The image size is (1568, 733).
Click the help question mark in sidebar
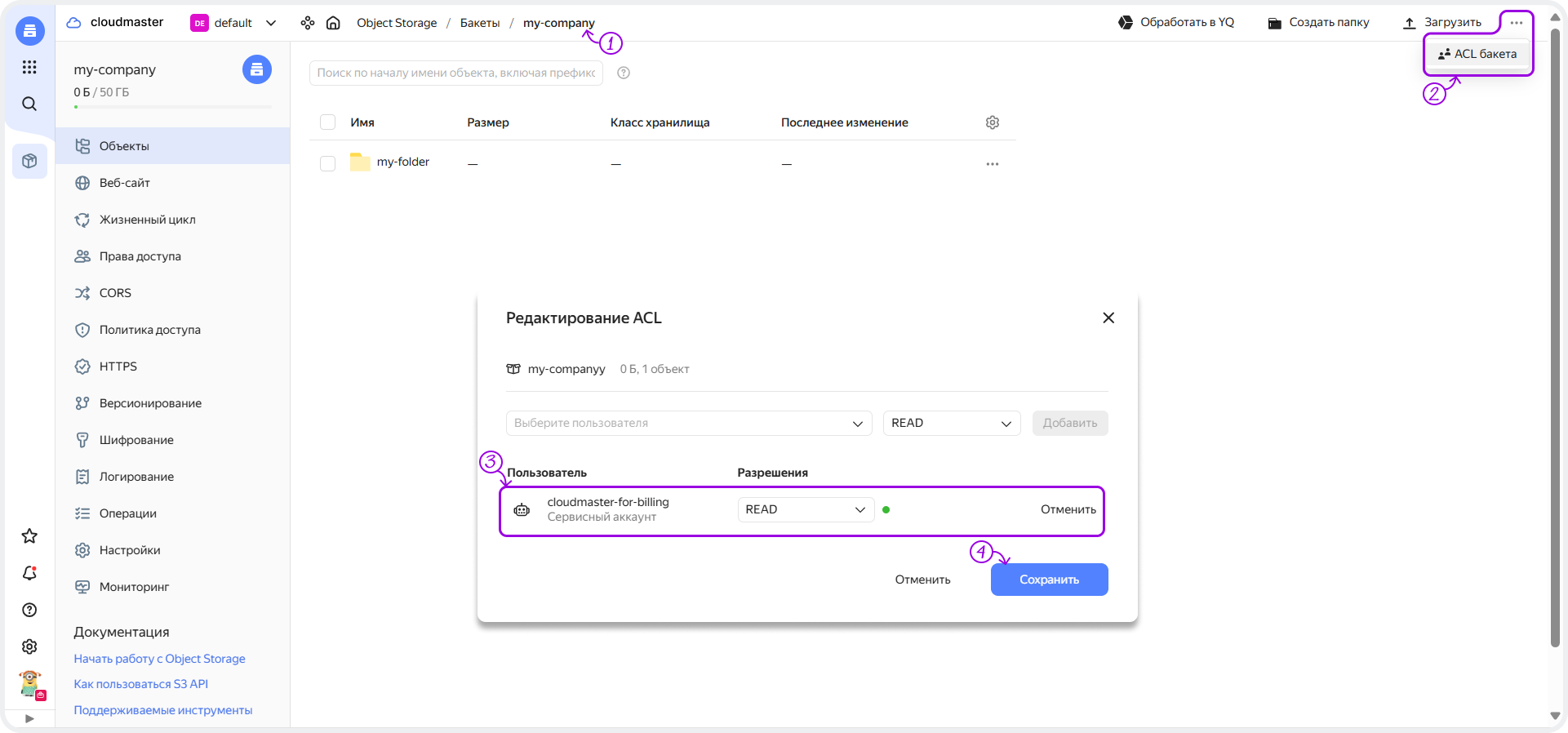click(29, 610)
